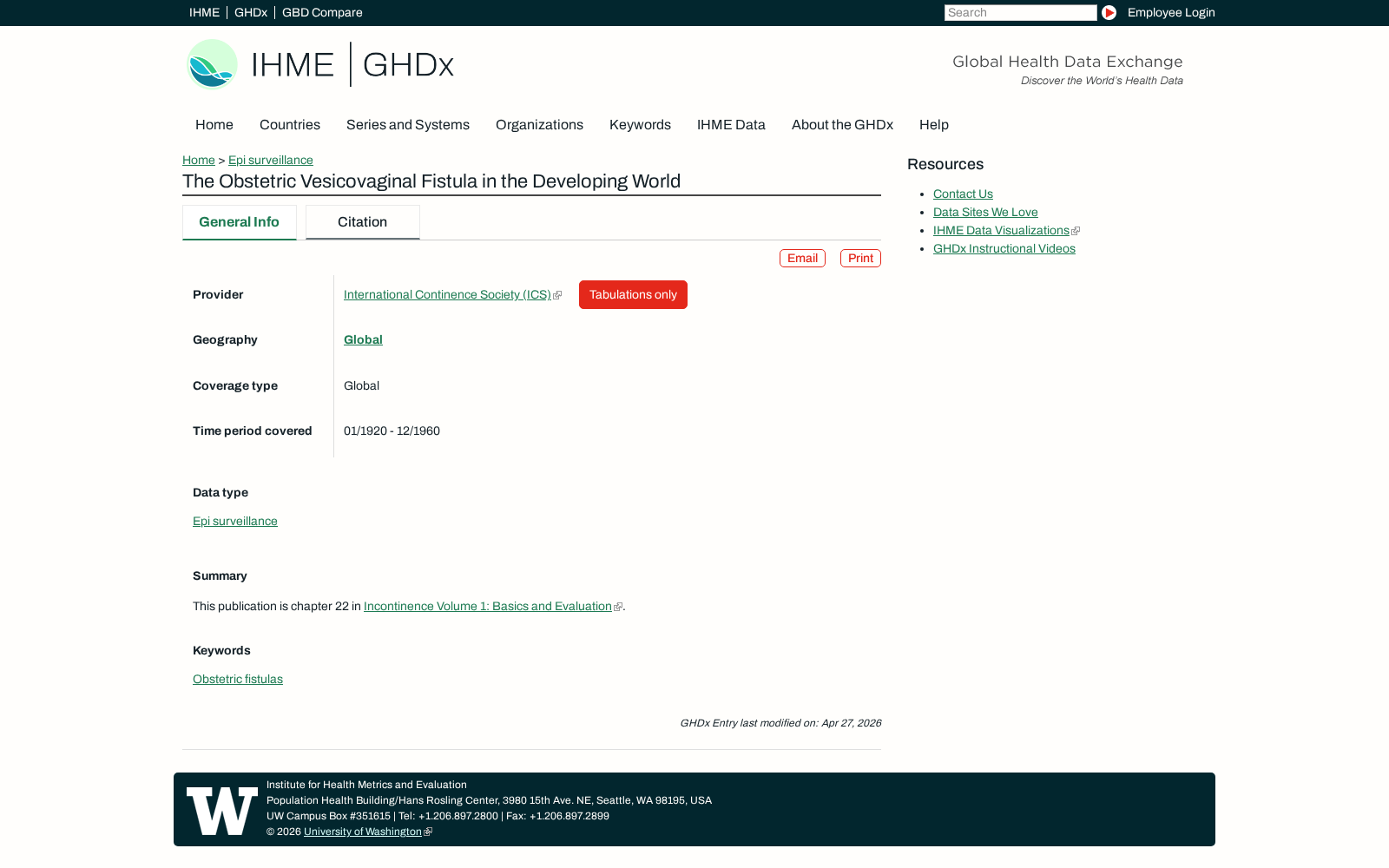Click the Print button
1389x868 pixels.
pyautogui.click(x=860, y=259)
